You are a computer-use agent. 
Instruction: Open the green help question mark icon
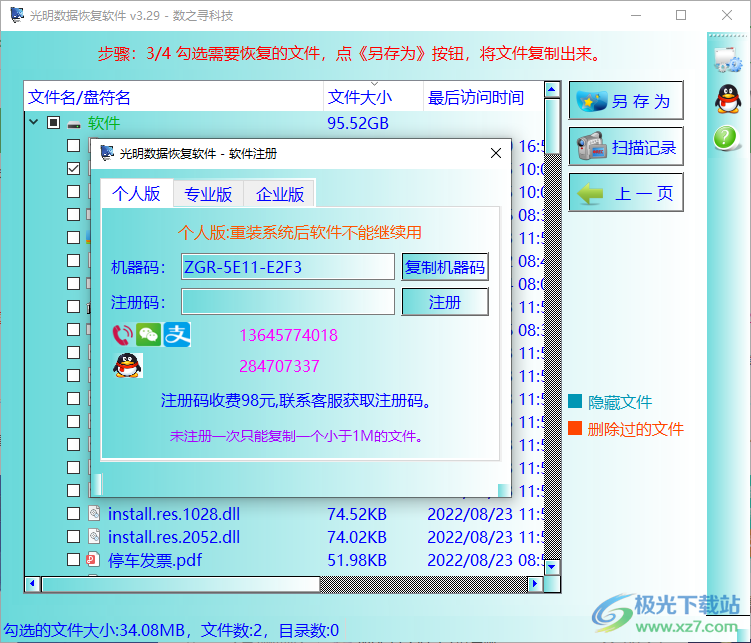click(x=726, y=138)
